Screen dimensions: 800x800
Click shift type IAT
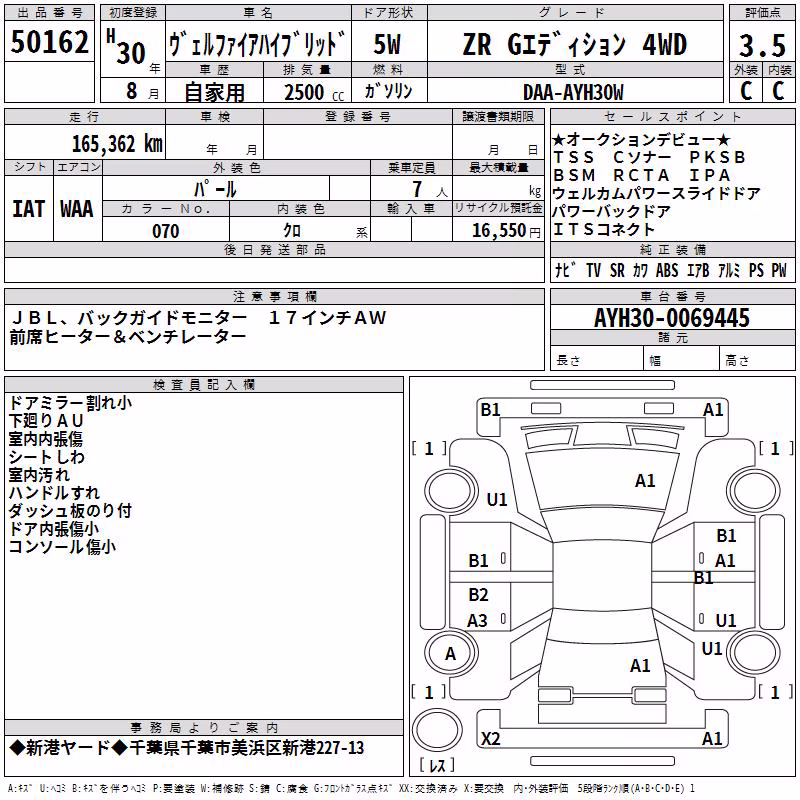tap(28, 209)
